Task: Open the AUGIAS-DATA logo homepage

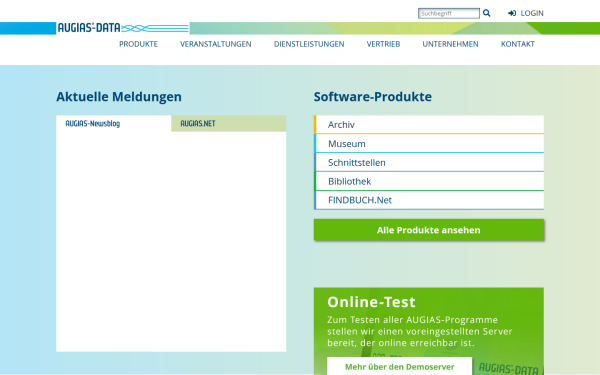Action: point(123,28)
